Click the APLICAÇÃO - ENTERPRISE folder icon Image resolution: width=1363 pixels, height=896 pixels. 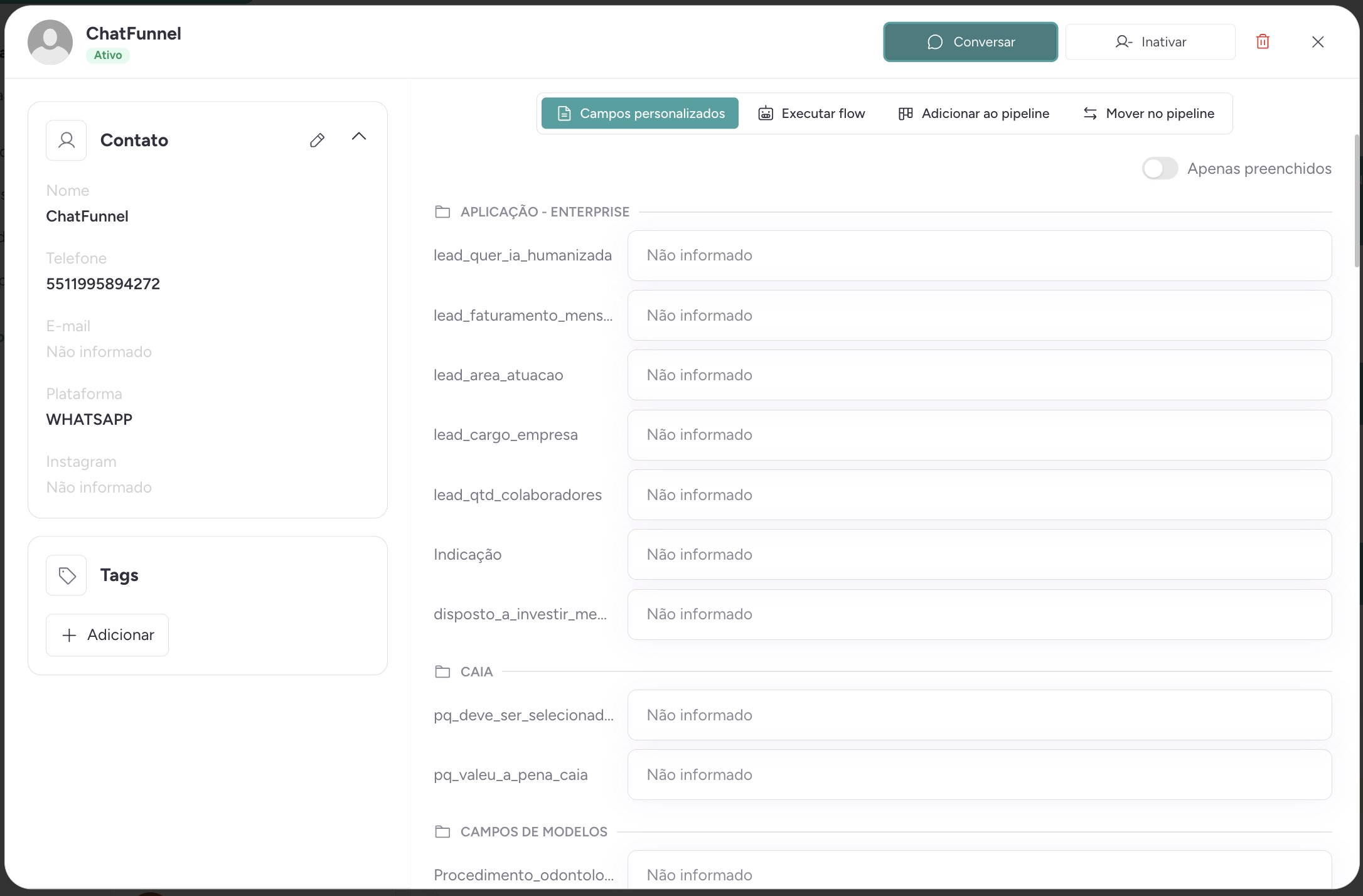442,211
